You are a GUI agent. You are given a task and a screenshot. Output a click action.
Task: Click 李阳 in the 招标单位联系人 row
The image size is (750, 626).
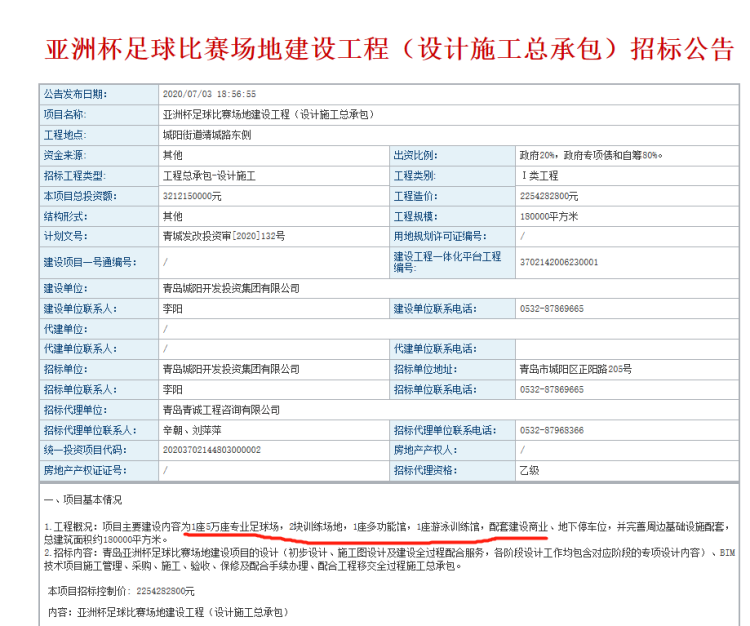tap(173, 390)
